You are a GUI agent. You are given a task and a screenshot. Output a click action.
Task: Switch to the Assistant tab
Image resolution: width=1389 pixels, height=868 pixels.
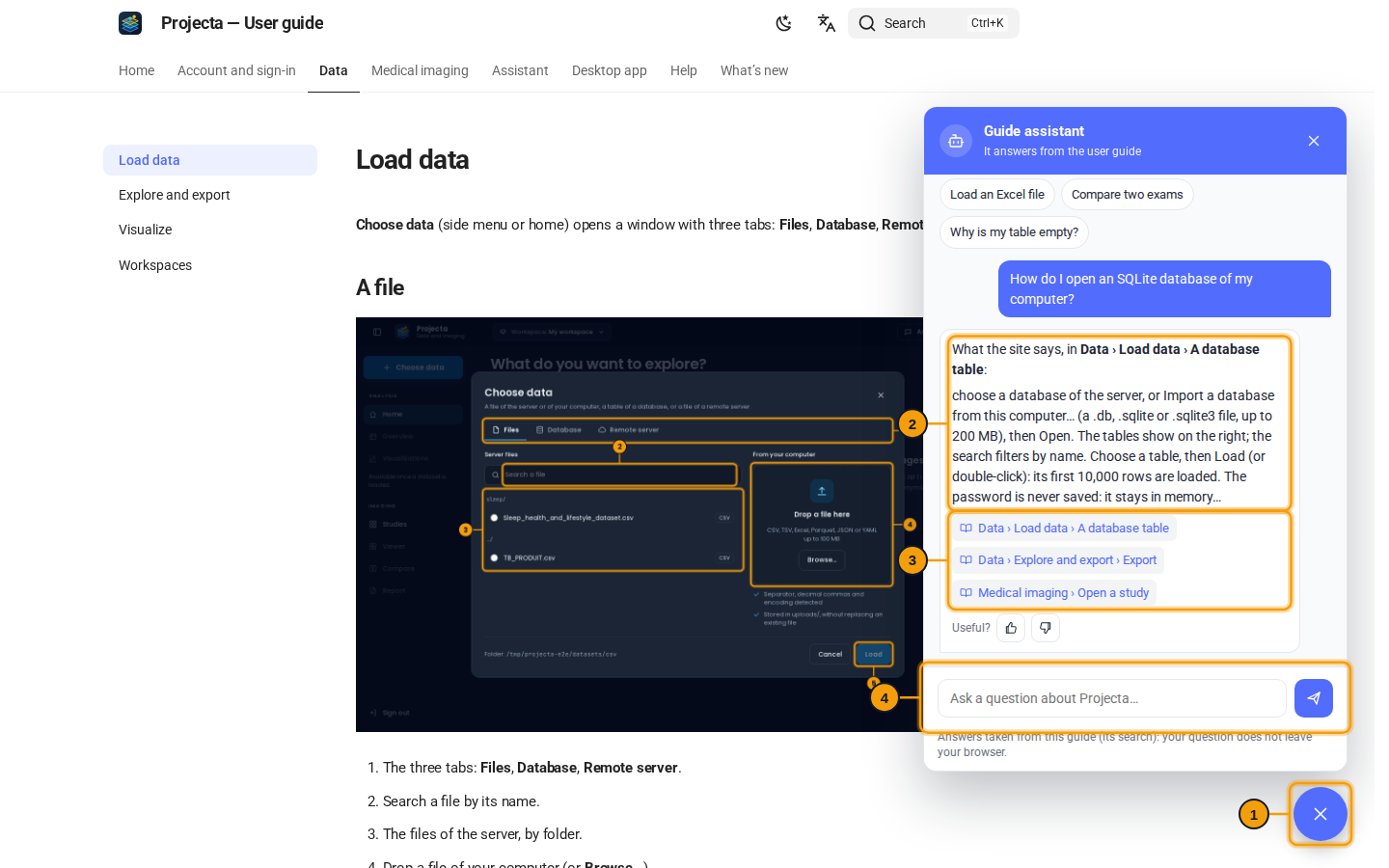tap(520, 70)
